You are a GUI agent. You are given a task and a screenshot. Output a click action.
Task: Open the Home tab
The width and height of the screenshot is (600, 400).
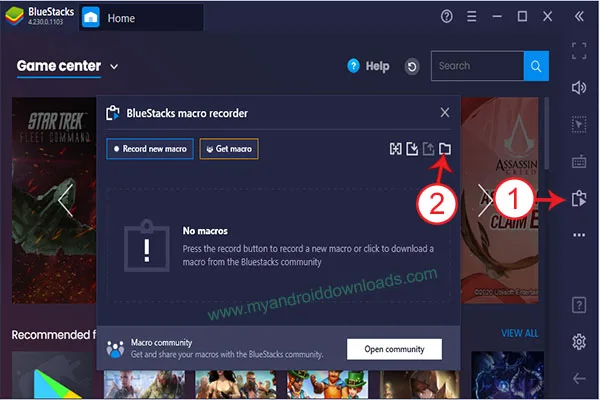(142, 18)
